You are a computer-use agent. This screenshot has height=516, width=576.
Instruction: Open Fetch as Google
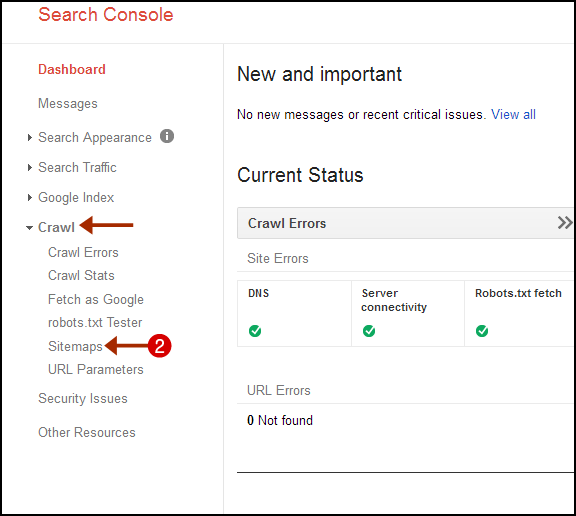(96, 299)
